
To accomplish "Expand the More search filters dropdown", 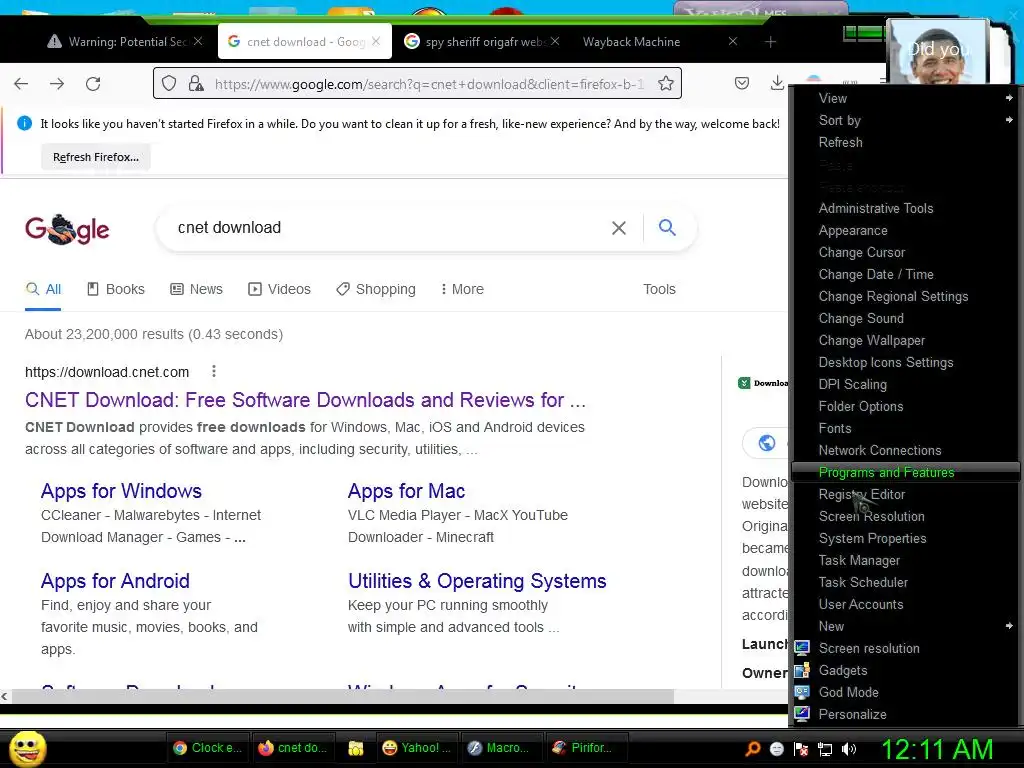I will coord(462,289).
